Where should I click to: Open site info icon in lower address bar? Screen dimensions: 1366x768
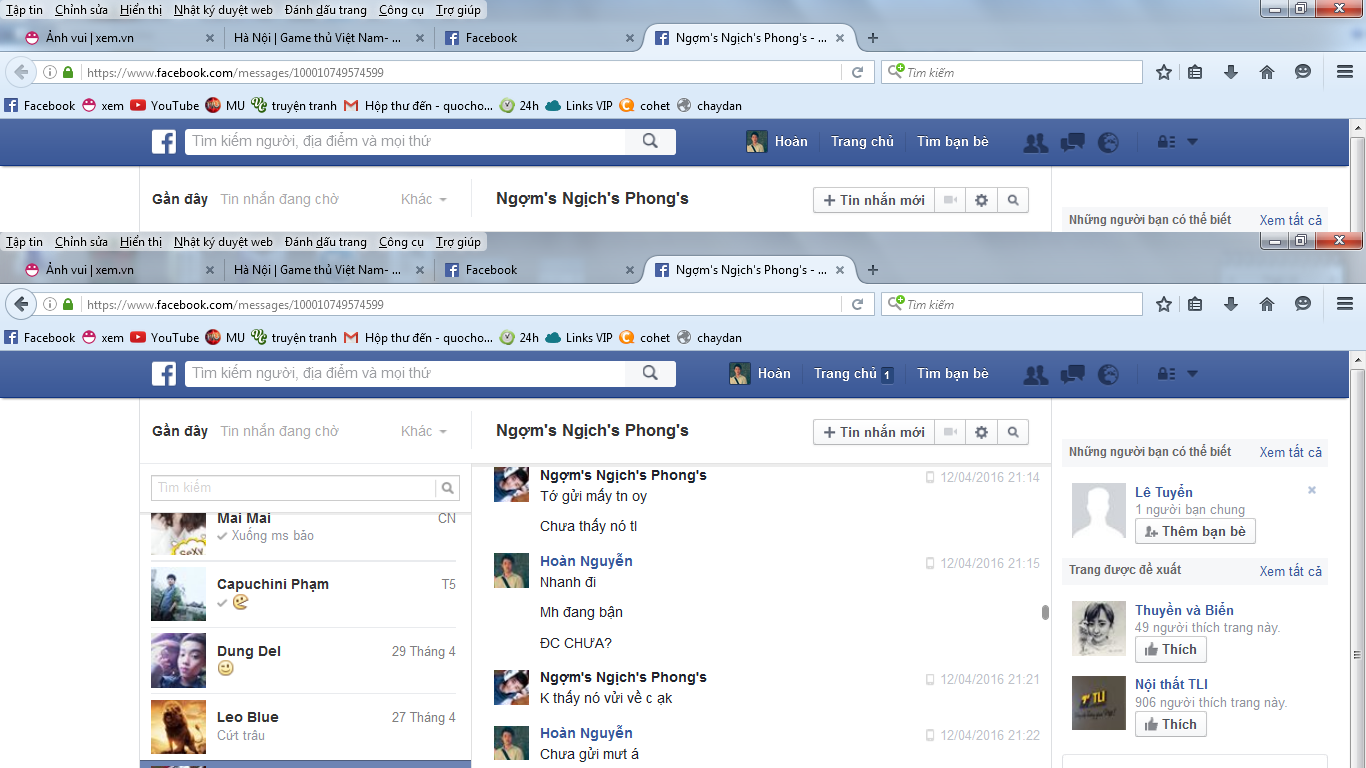pyautogui.click(x=50, y=304)
